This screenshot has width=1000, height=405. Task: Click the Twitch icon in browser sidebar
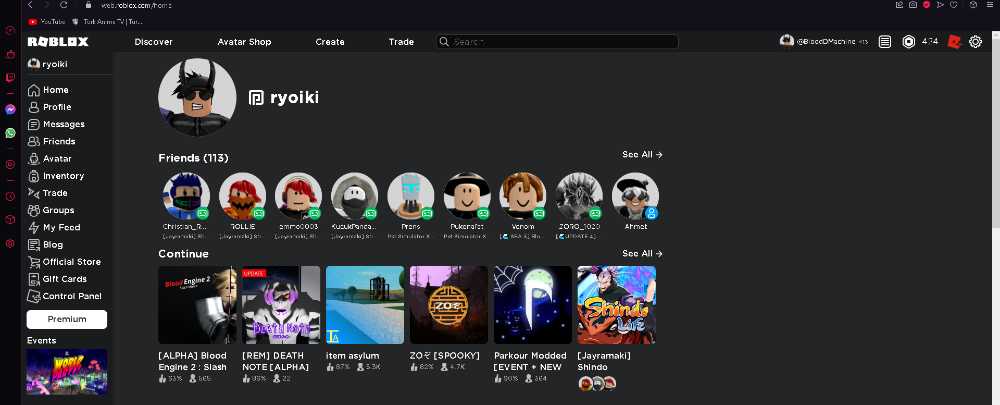pyautogui.click(x=10, y=77)
